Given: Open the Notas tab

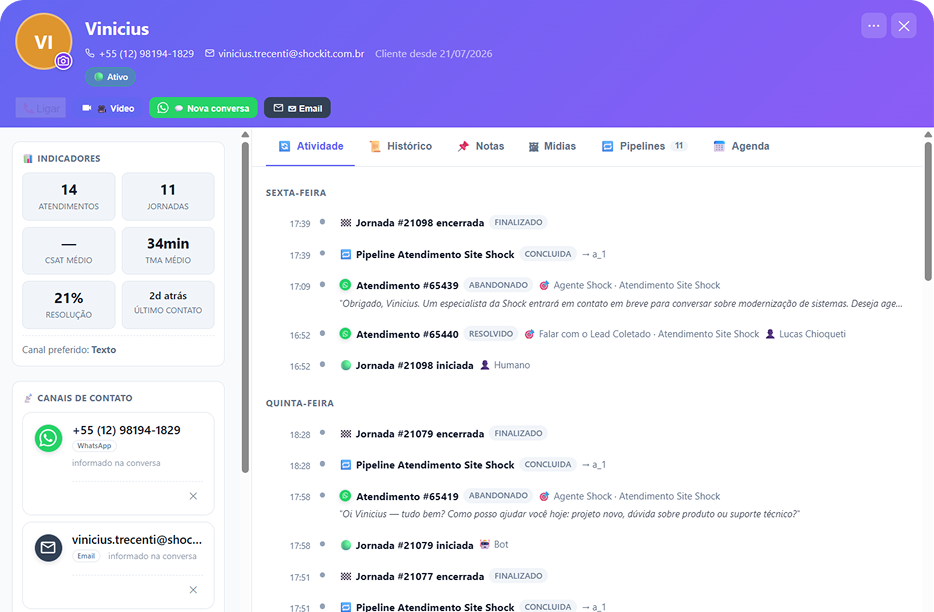Looking at the screenshot, I should point(481,146).
